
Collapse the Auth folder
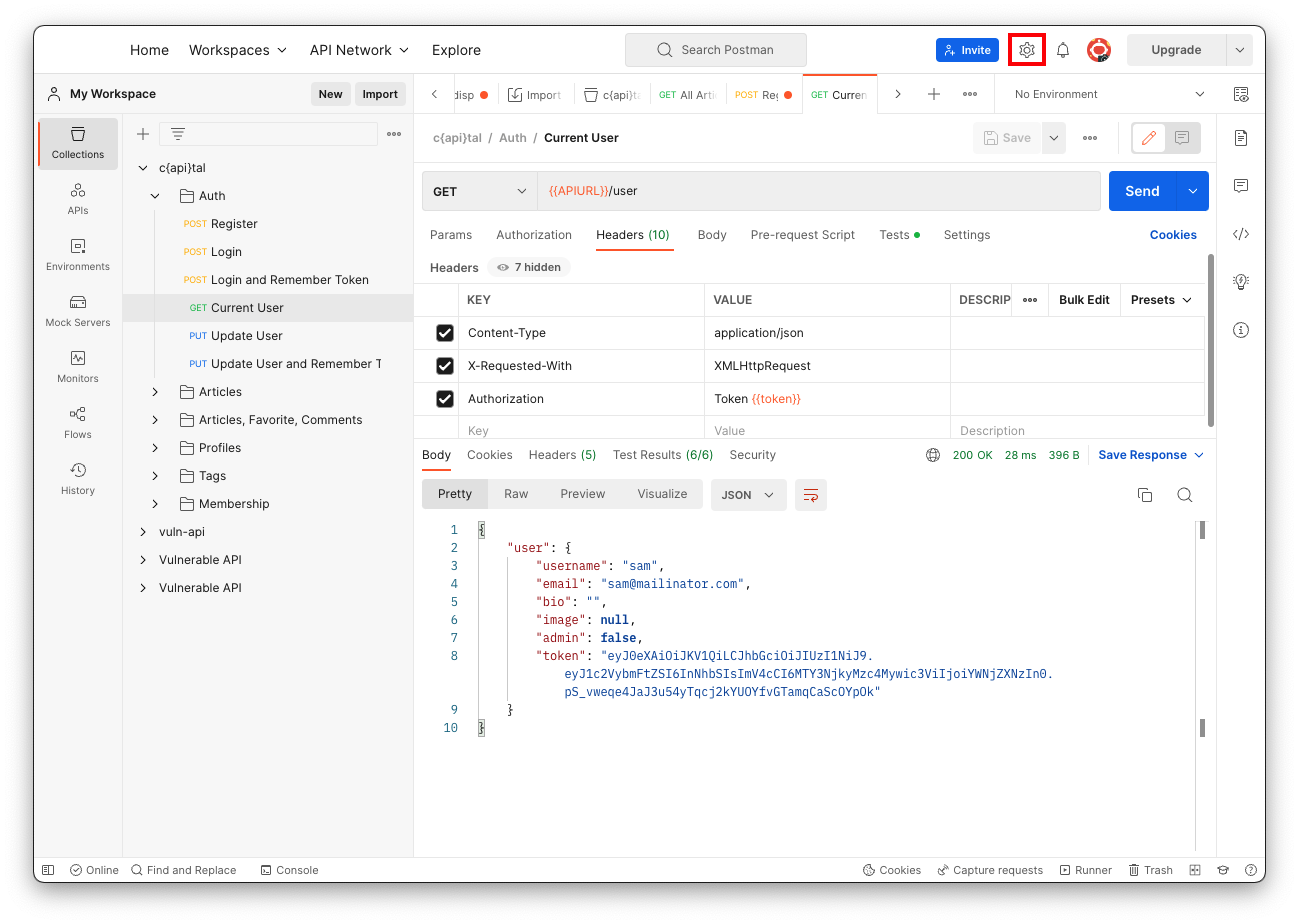155,196
